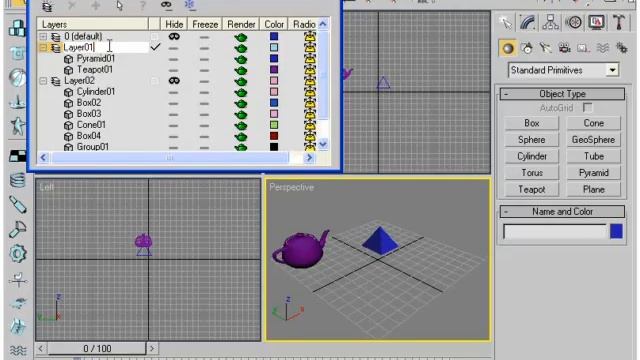Select the Geometry category sphere icon
The height and width of the screenshot is (360, 640).
[508, 49]
